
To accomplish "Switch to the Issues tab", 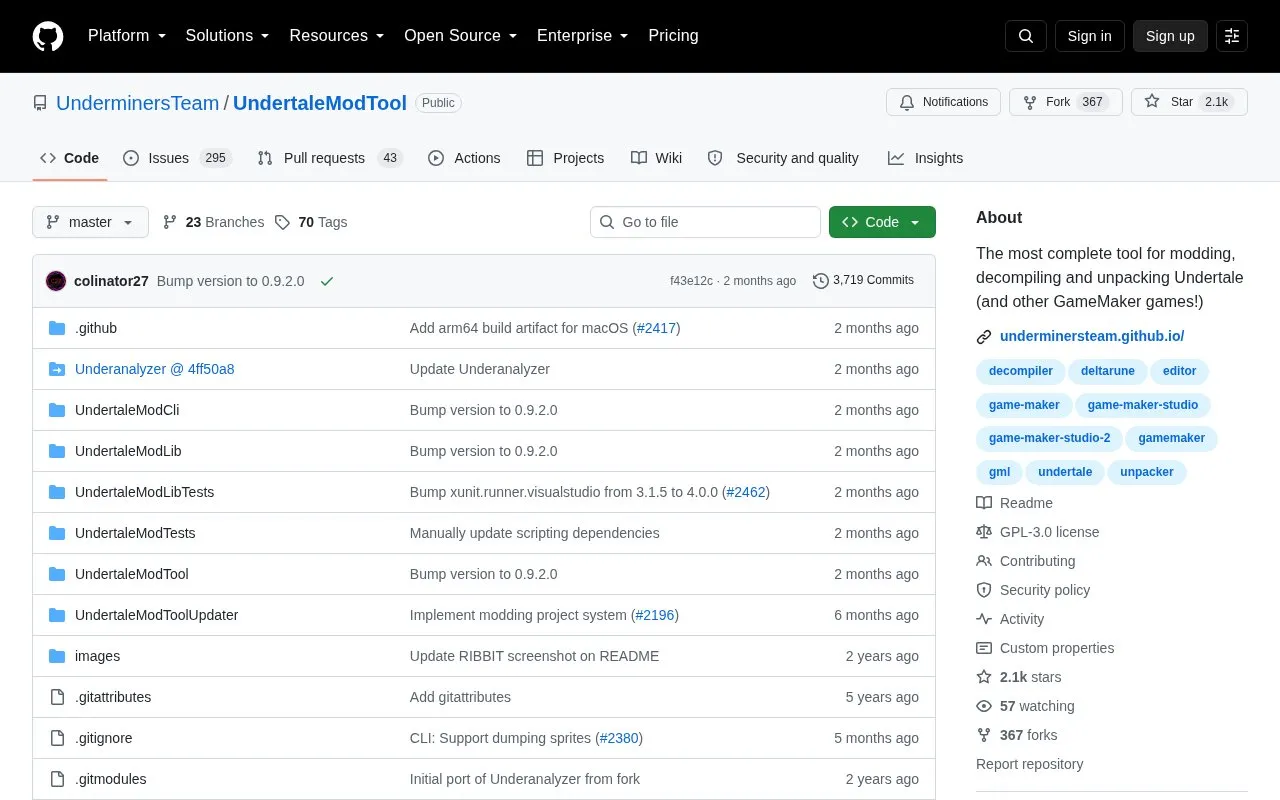I will (x=177, y=158).
